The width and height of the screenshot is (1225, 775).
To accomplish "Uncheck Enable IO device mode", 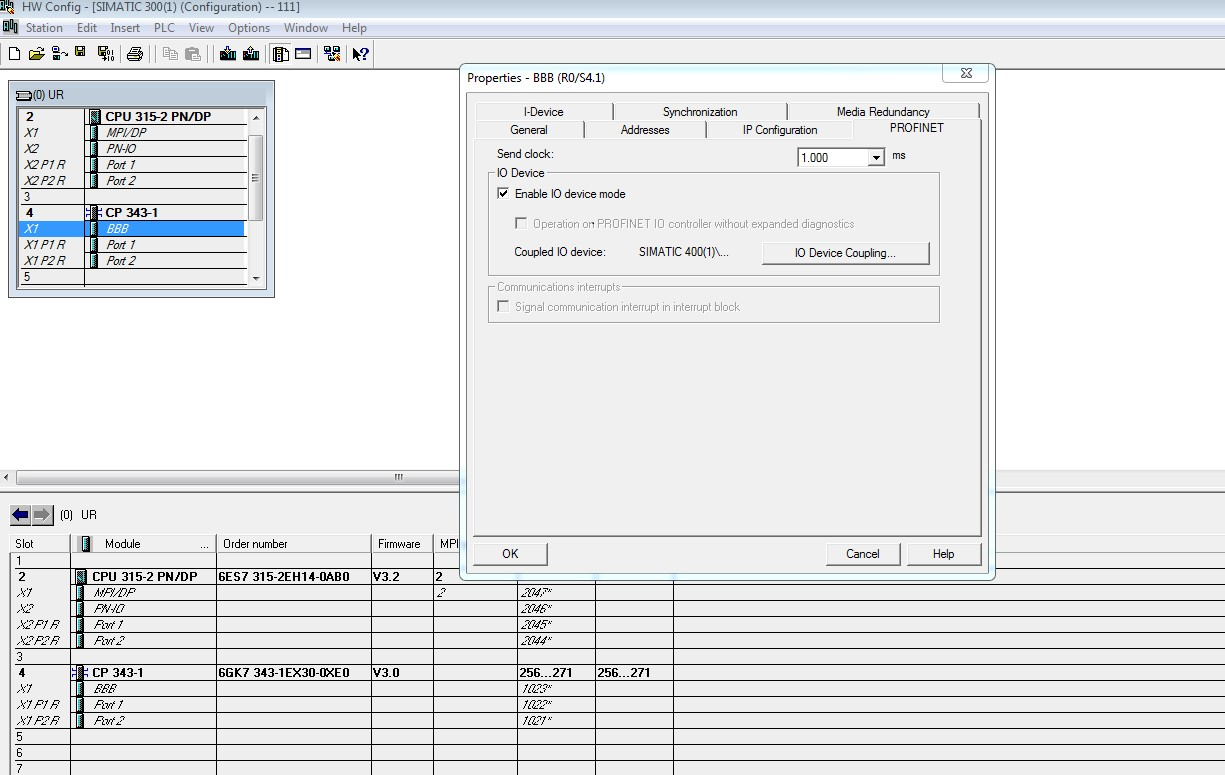I will pos(503,194).
